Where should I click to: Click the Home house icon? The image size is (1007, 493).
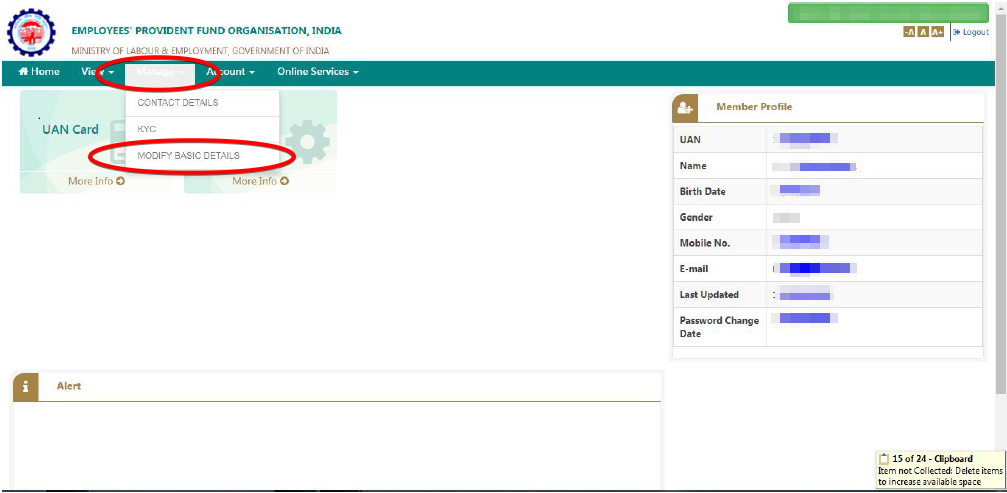pos(24,71)
